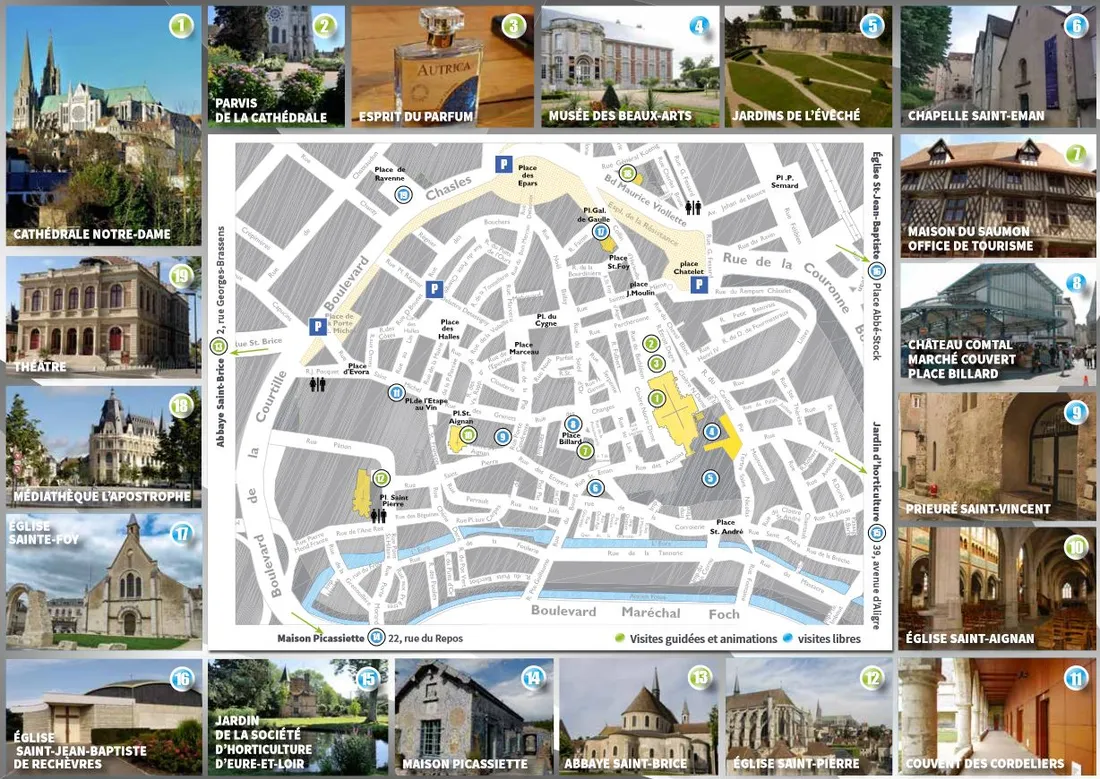This screenshot has width=1100, height=779.
Task: Open the Abbaye Saint-Brice picture
Action: tap(638, 715)
